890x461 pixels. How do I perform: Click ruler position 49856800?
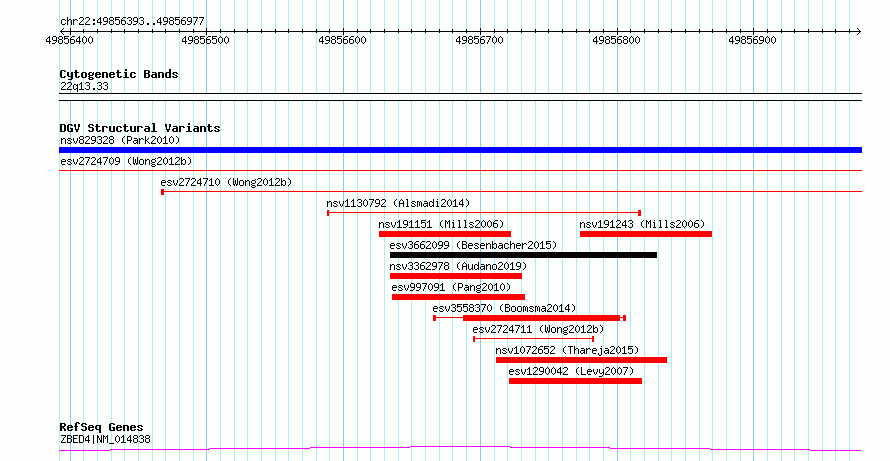[x=616, y=40]
